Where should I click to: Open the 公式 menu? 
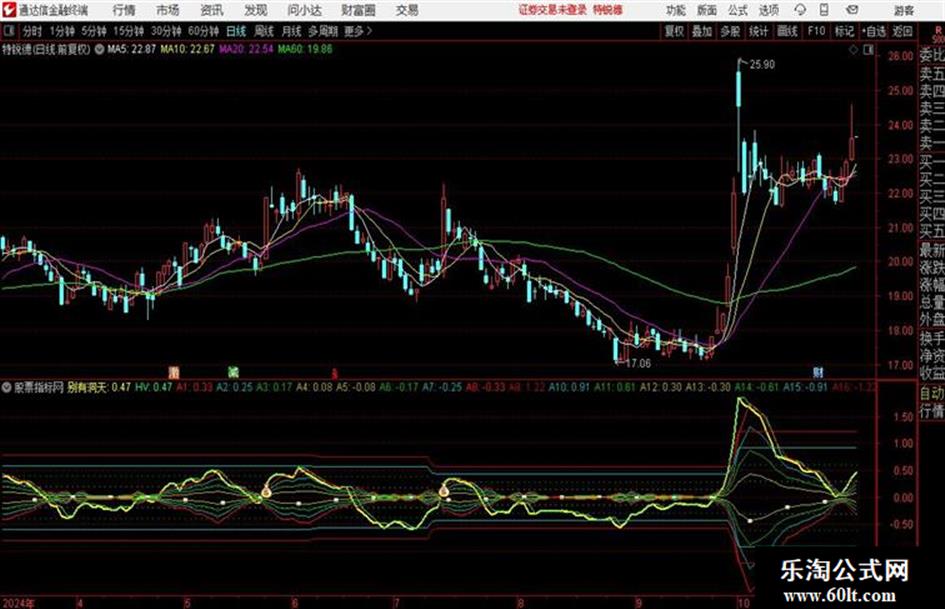[x=738, y=10]
